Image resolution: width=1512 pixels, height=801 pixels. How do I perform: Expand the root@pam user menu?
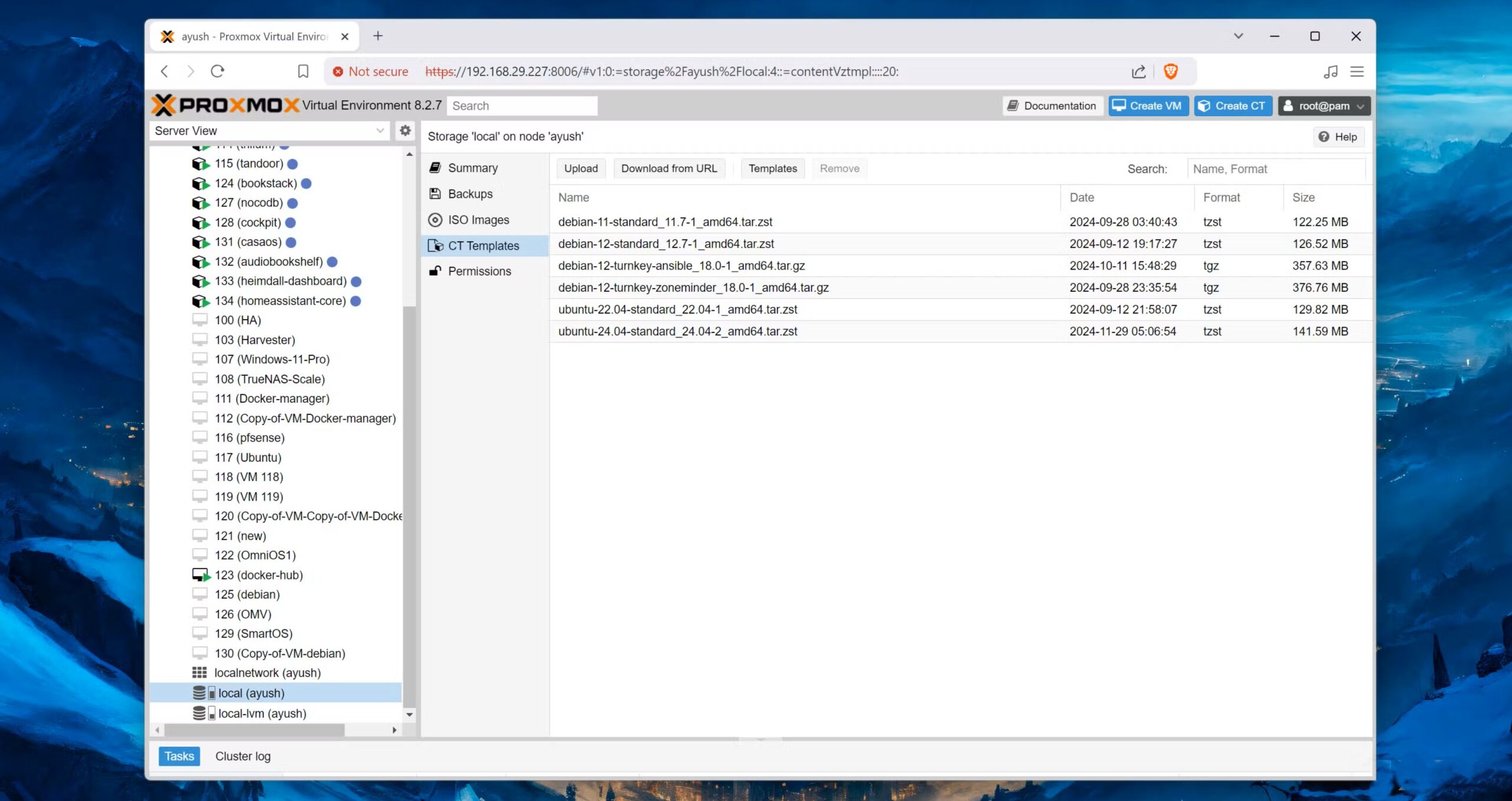coord(1324,106)
